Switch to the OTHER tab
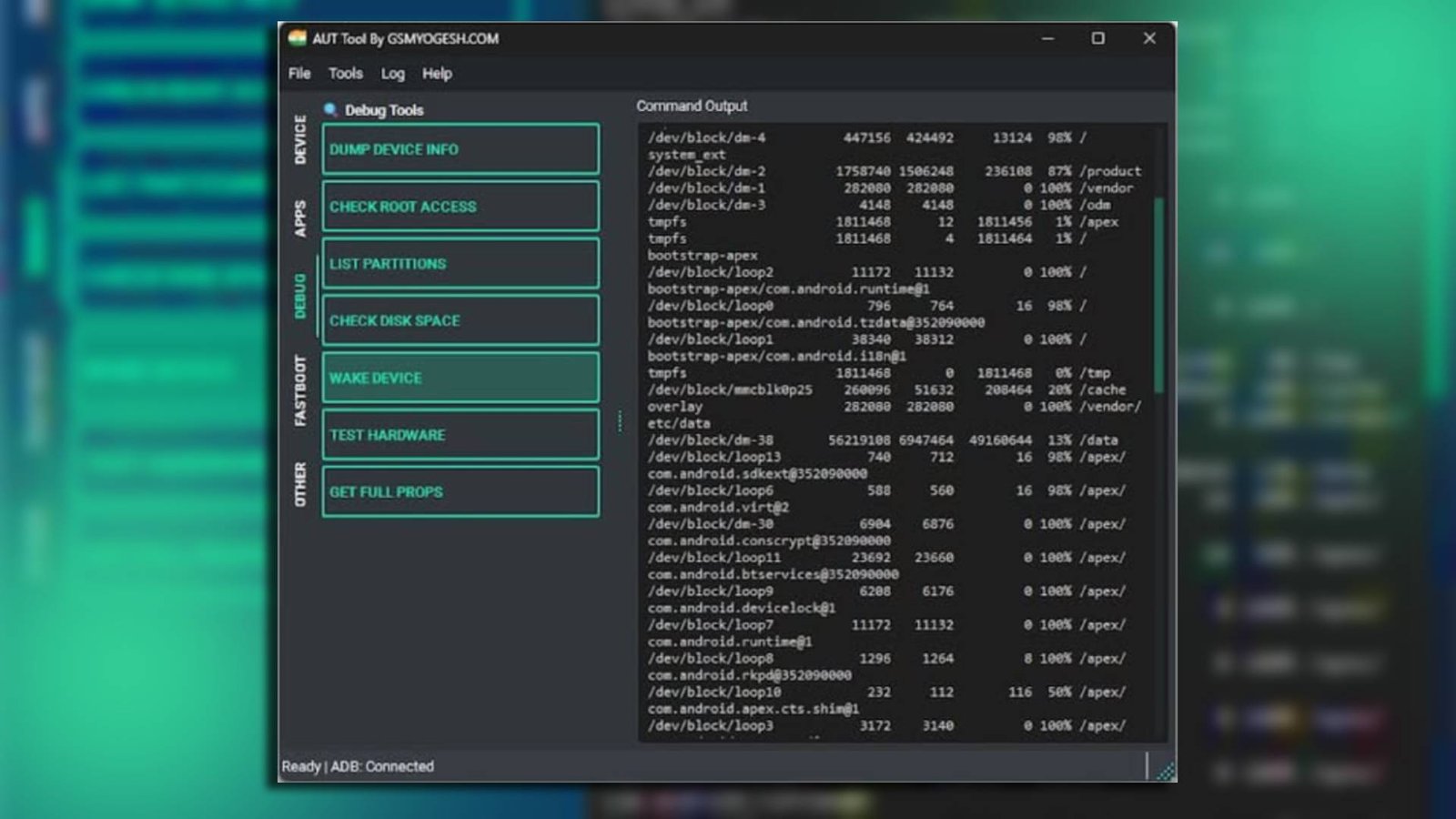The width and height of the screenshot is (1456, 819). tap(300, 482)
